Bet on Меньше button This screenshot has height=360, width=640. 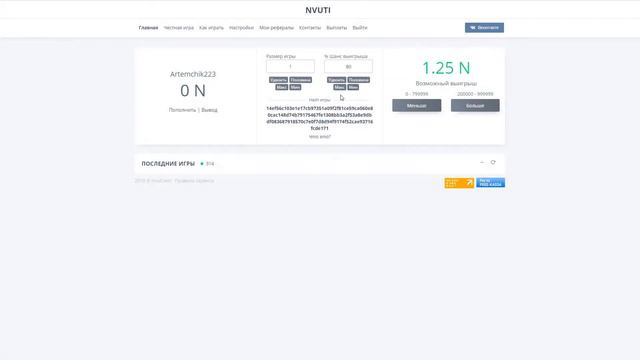pyautogui.click(x=416, y=105)
